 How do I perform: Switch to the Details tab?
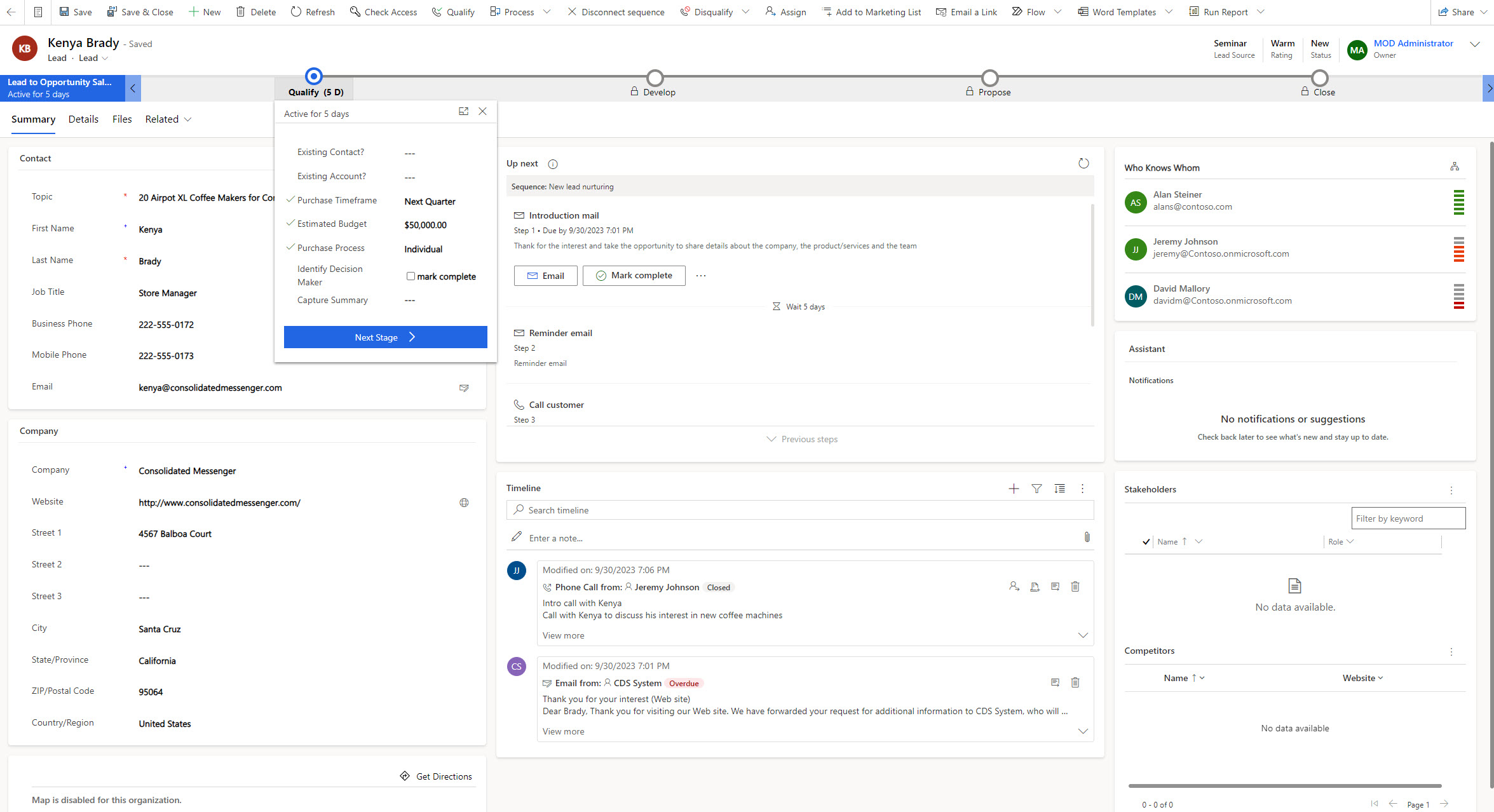(x=83, y=119)
